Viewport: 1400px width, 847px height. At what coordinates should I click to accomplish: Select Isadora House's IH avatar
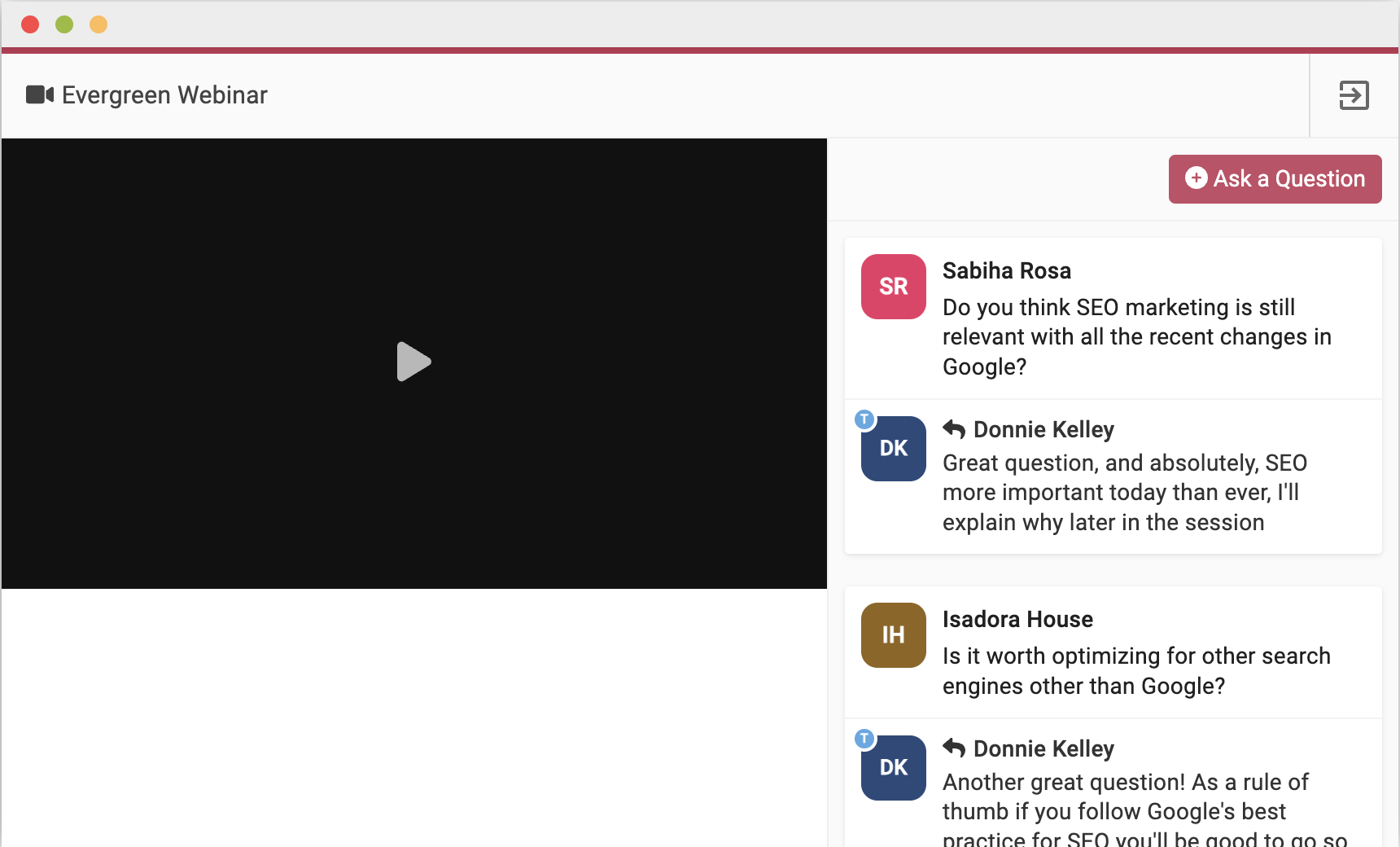coord(893,635)
